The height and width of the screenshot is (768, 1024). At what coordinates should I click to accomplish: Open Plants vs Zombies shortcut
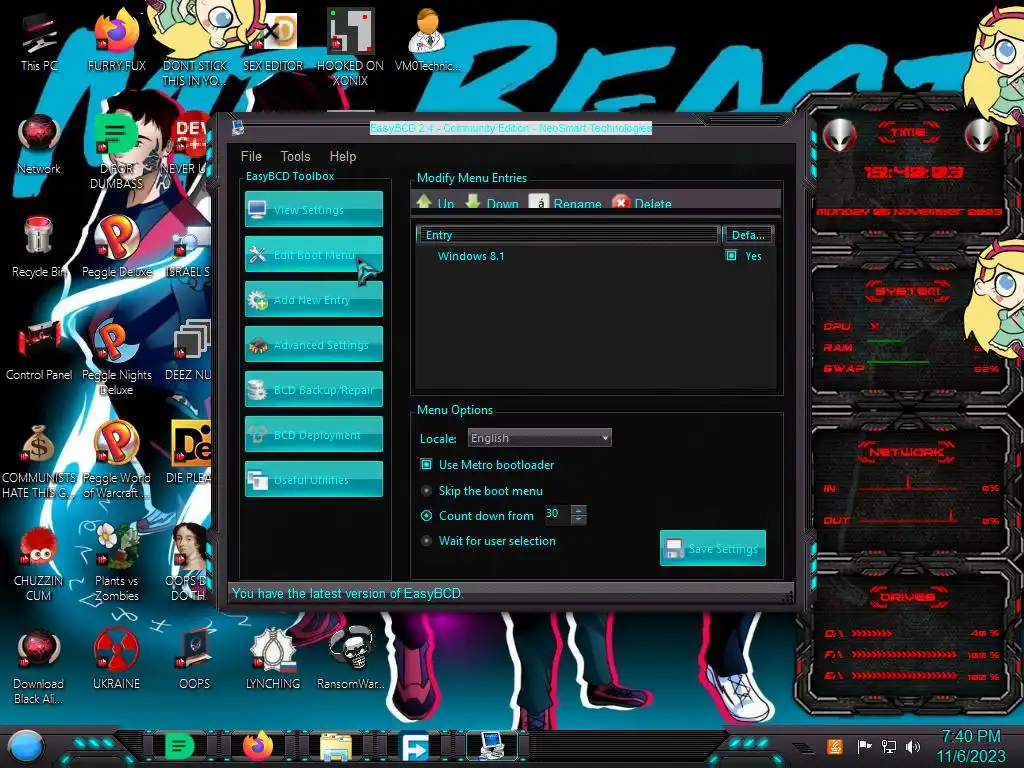point(117,563)
